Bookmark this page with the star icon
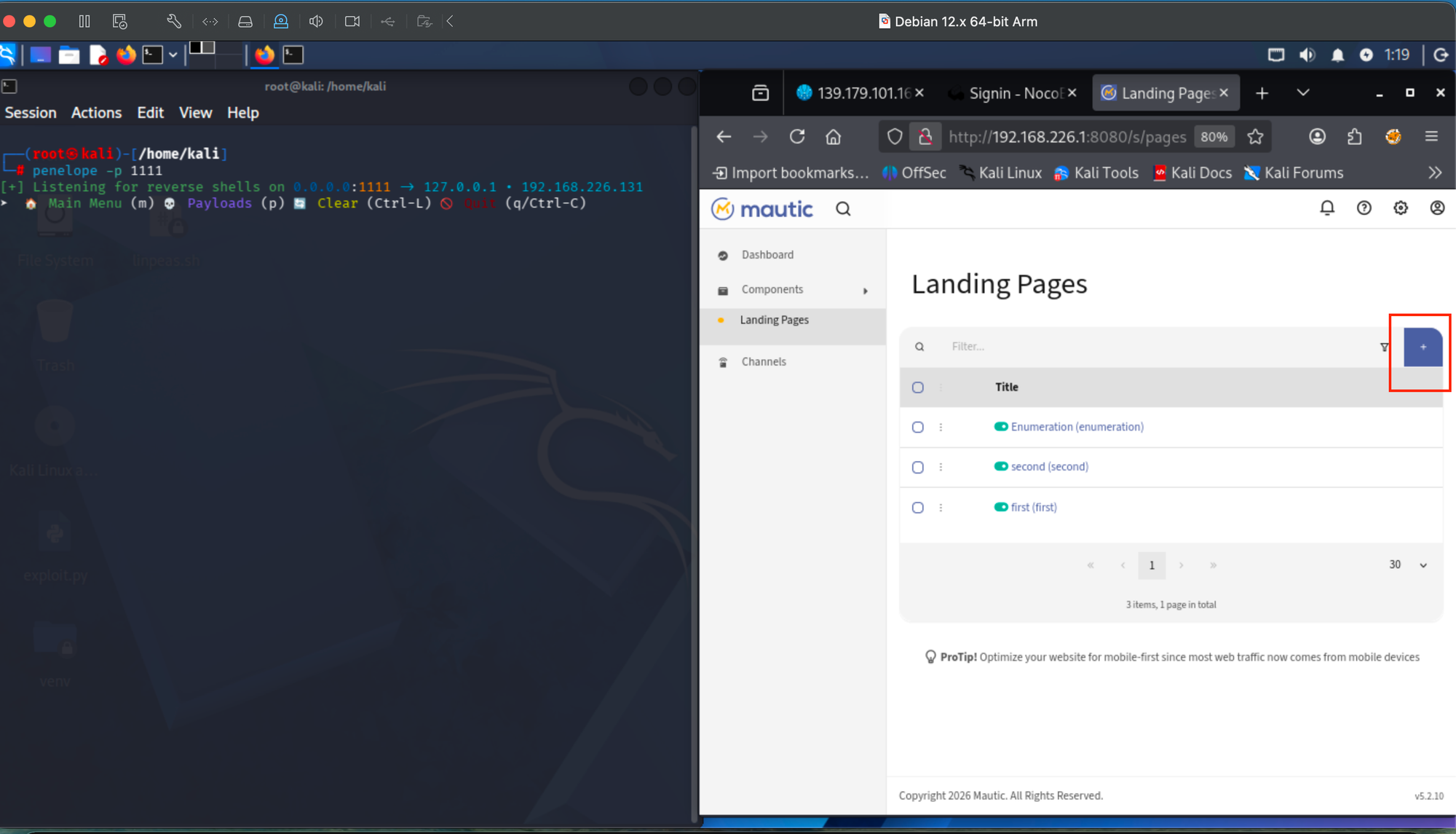 click(x=1255, y=136)
